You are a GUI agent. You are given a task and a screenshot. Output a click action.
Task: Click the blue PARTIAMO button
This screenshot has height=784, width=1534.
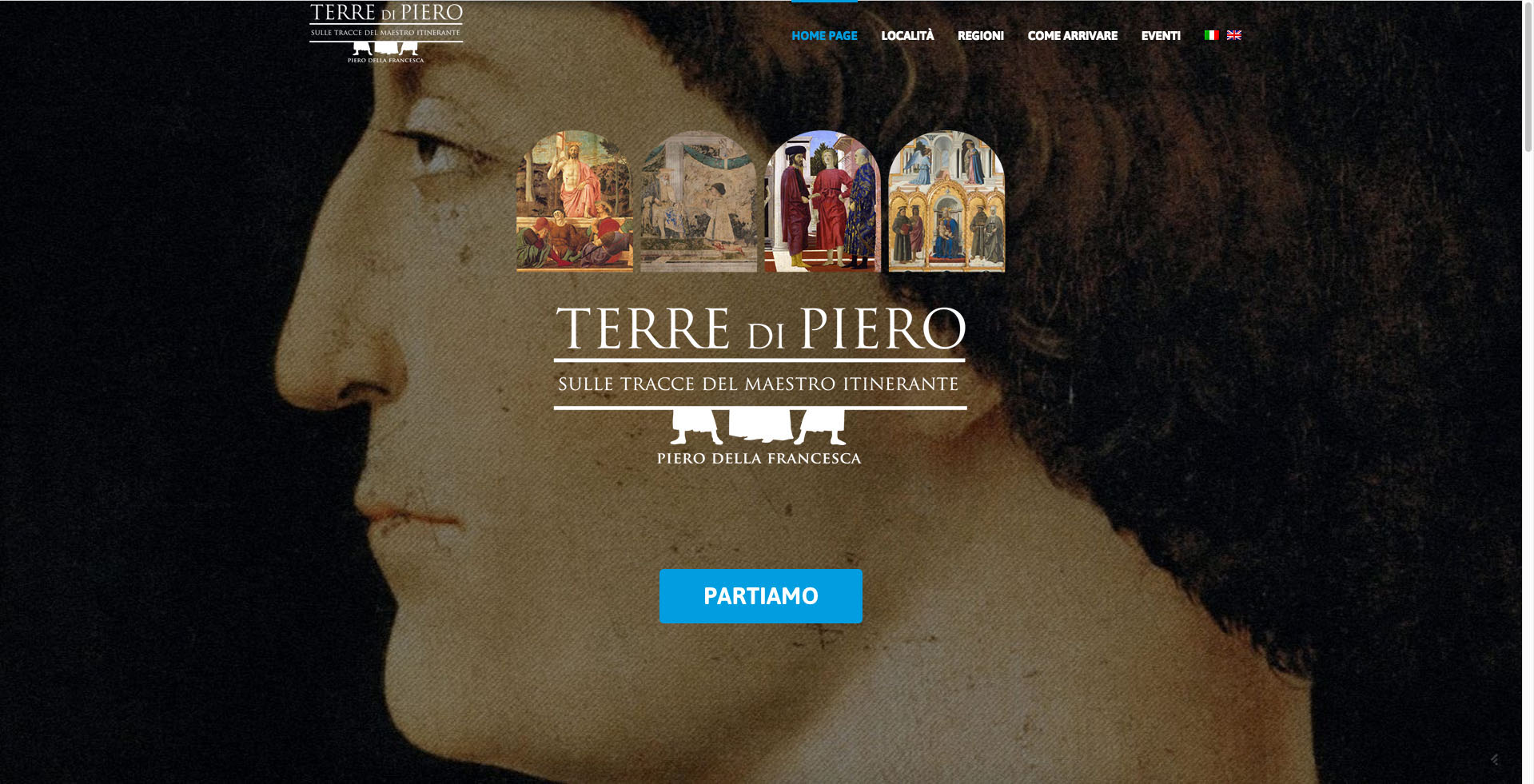761,596
